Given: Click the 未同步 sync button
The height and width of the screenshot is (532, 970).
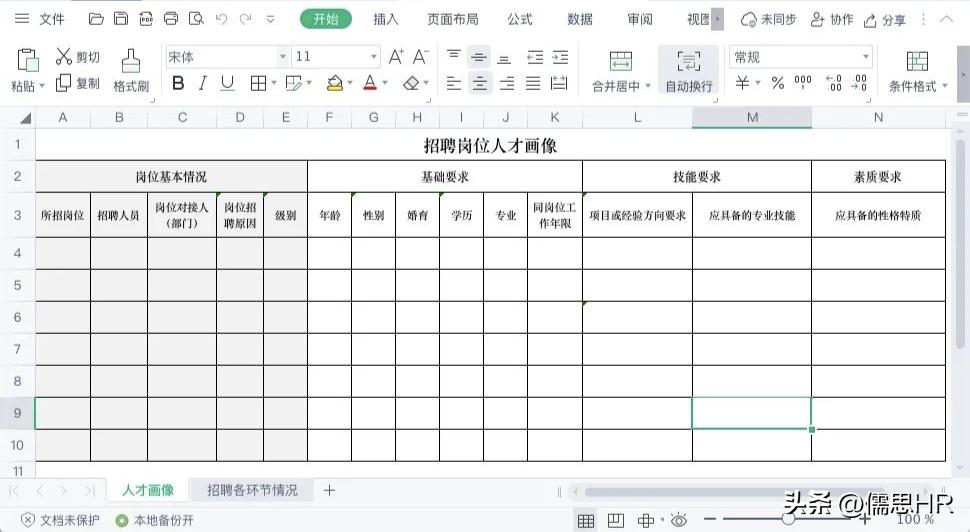Looking at the screenshot, I should [768, 20].
